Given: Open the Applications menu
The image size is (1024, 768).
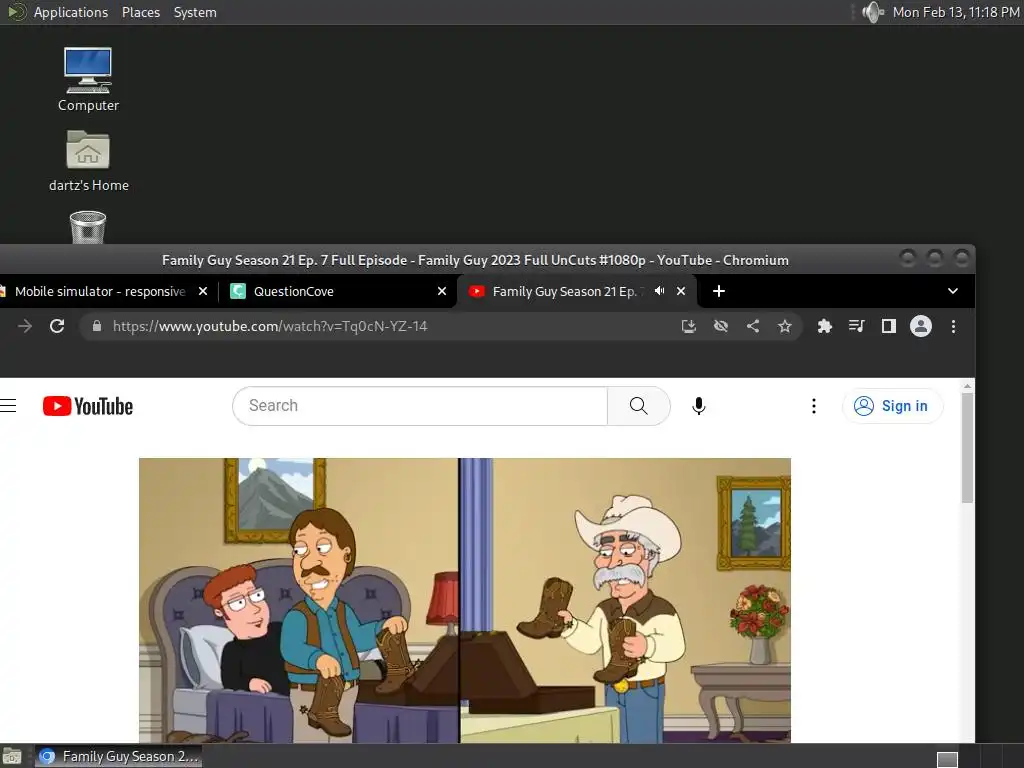Looking at the screenshot, I should pos(71,12).
